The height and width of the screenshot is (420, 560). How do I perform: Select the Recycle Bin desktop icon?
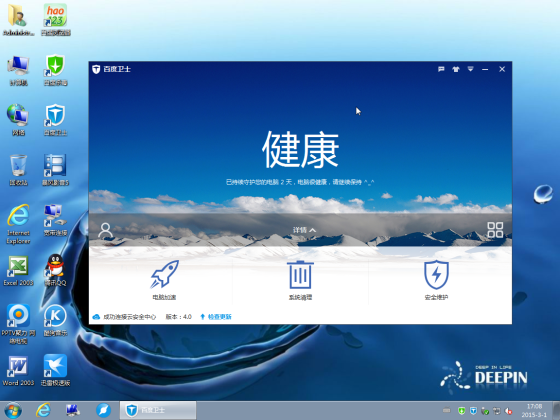click(x=18, y=170)
